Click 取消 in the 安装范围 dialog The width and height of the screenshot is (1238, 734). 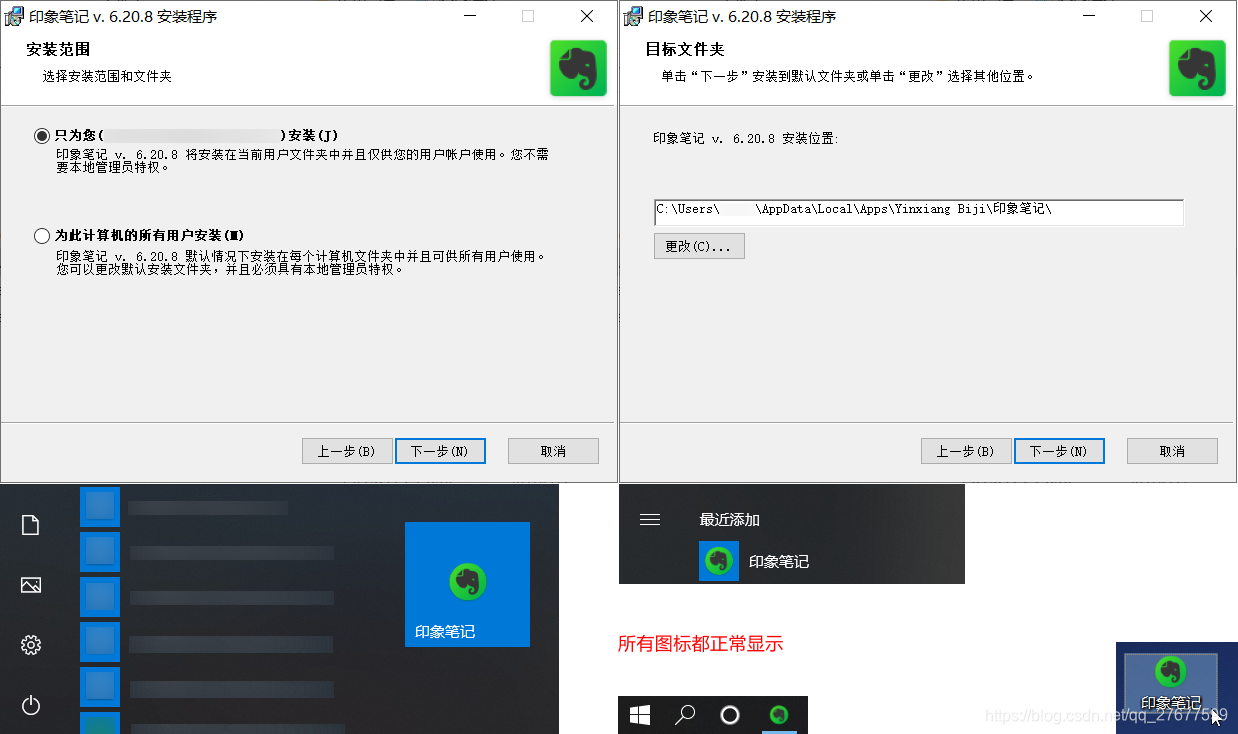pos(553,451)
